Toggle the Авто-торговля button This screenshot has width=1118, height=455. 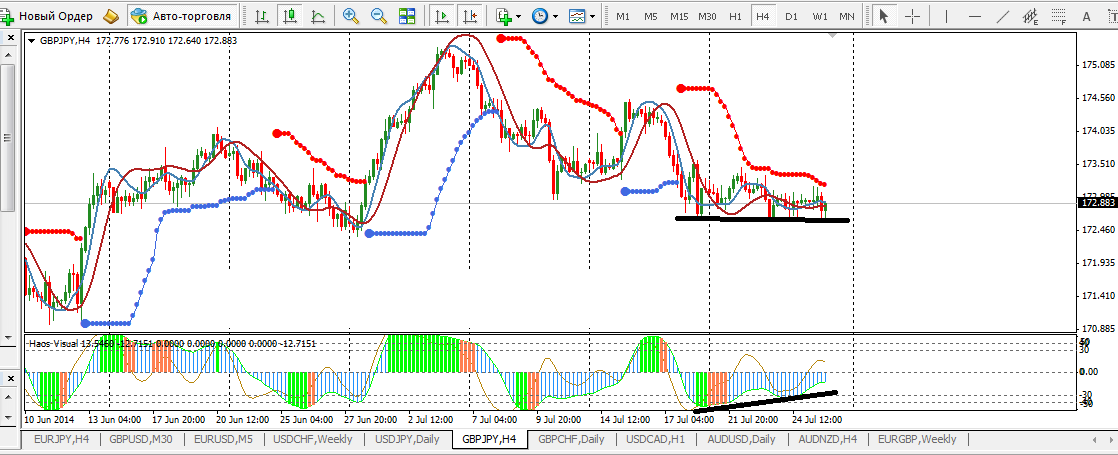tap(181, 16)
